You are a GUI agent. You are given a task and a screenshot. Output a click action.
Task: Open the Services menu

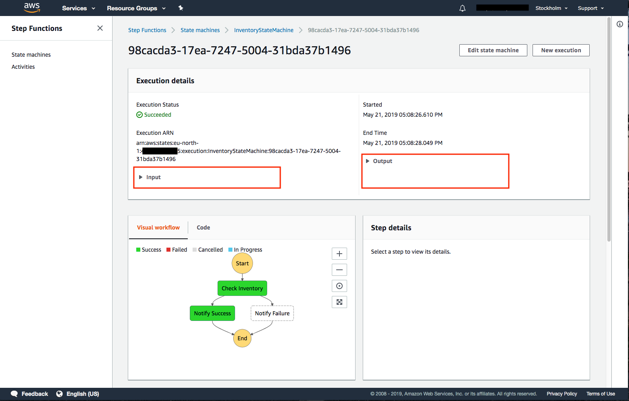[x=79, y=8]
